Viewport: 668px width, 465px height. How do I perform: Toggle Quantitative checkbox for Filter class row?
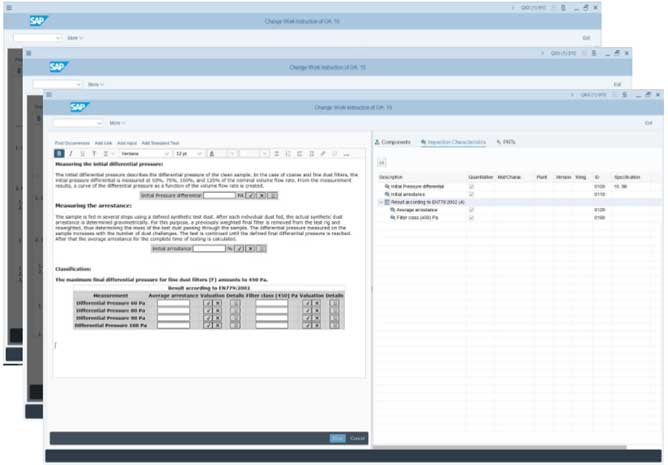[x=471, y=217]
